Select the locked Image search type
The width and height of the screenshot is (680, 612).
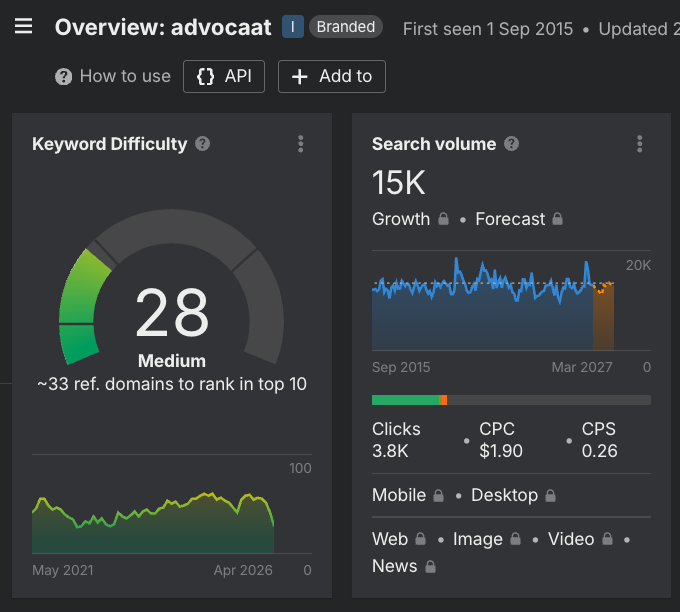[487, 539]
